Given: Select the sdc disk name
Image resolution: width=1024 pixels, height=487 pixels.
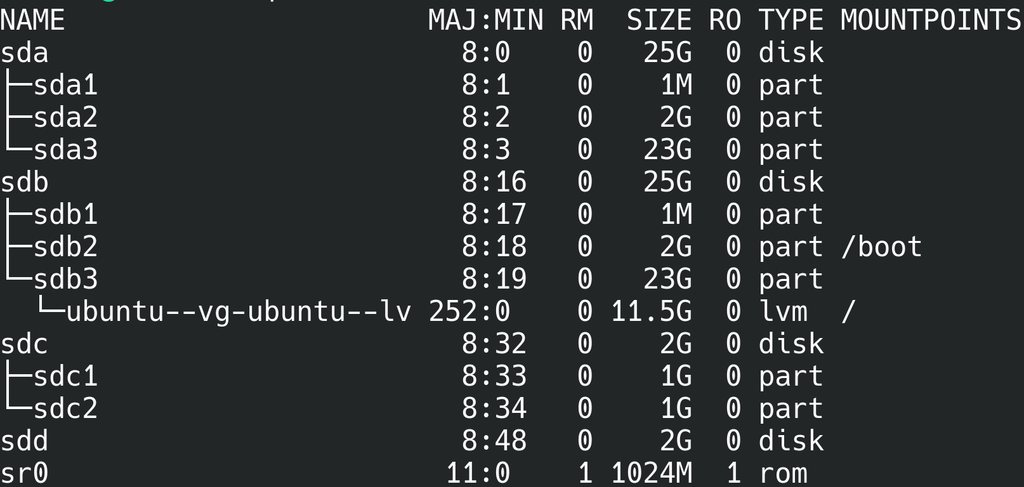Looking at the screenshot, I should click(24, 344).
